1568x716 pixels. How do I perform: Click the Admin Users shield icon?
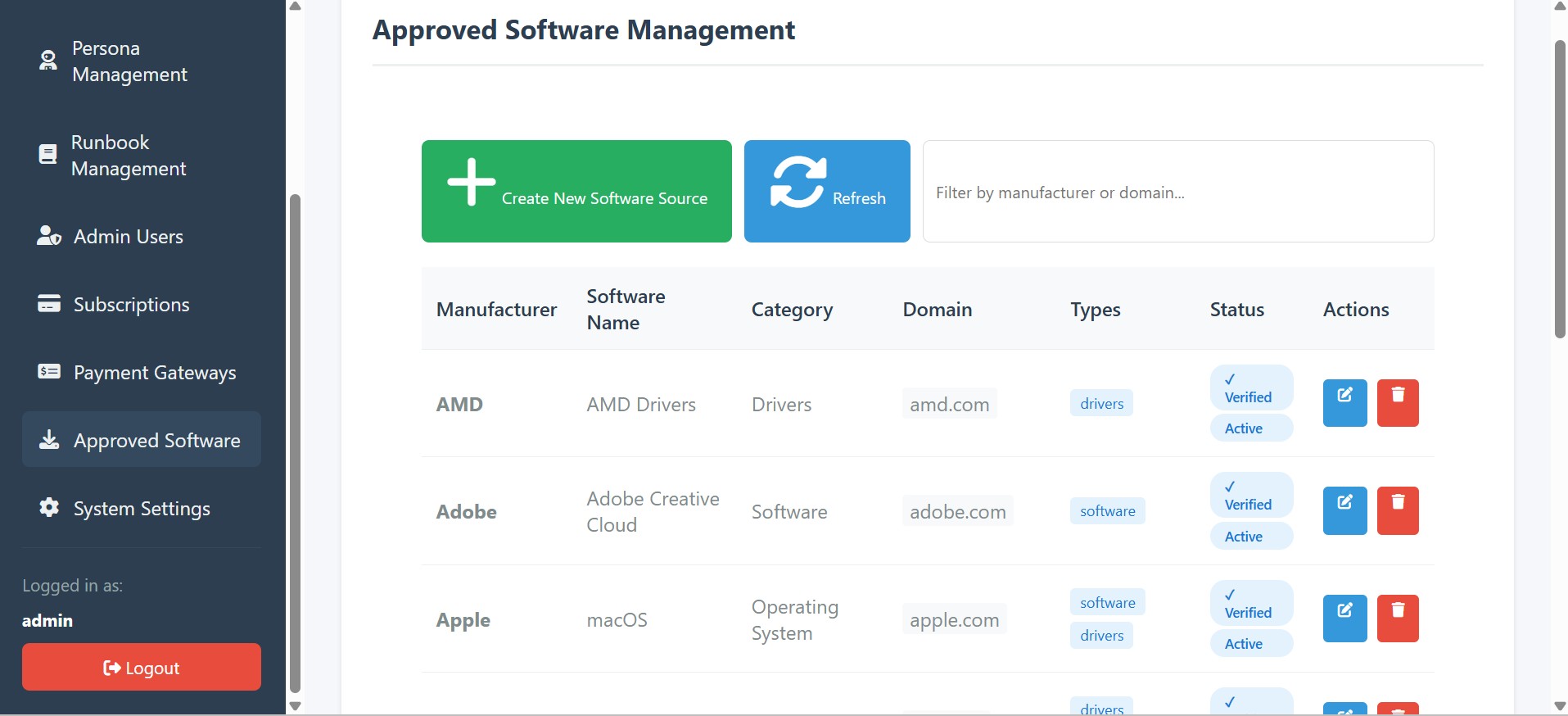click(49, 236)
